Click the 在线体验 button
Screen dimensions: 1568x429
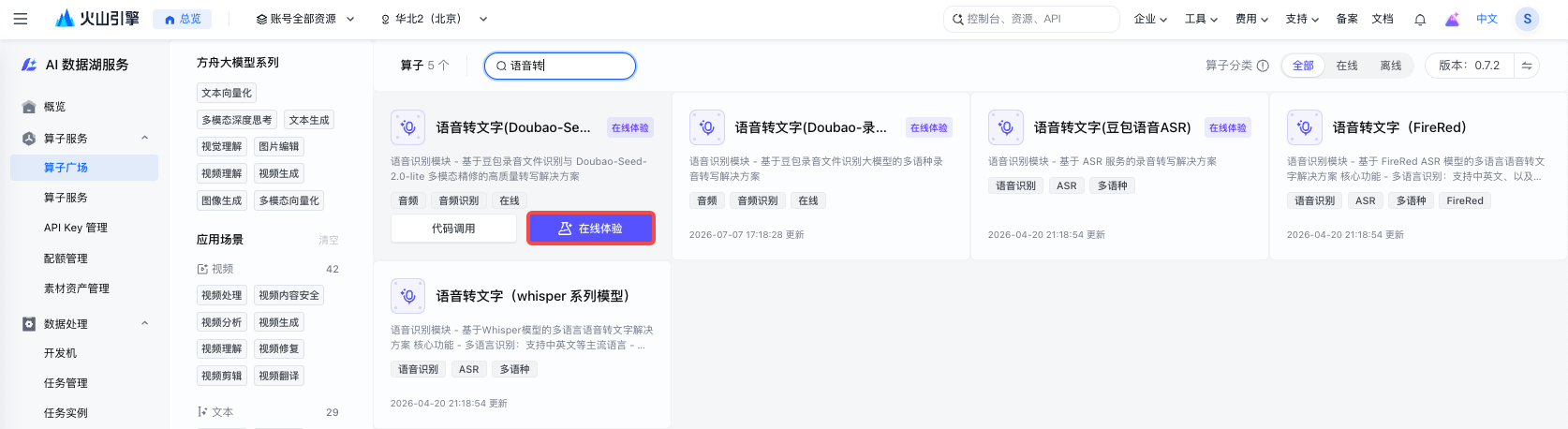pyautogui.click(x=590, y=229)
